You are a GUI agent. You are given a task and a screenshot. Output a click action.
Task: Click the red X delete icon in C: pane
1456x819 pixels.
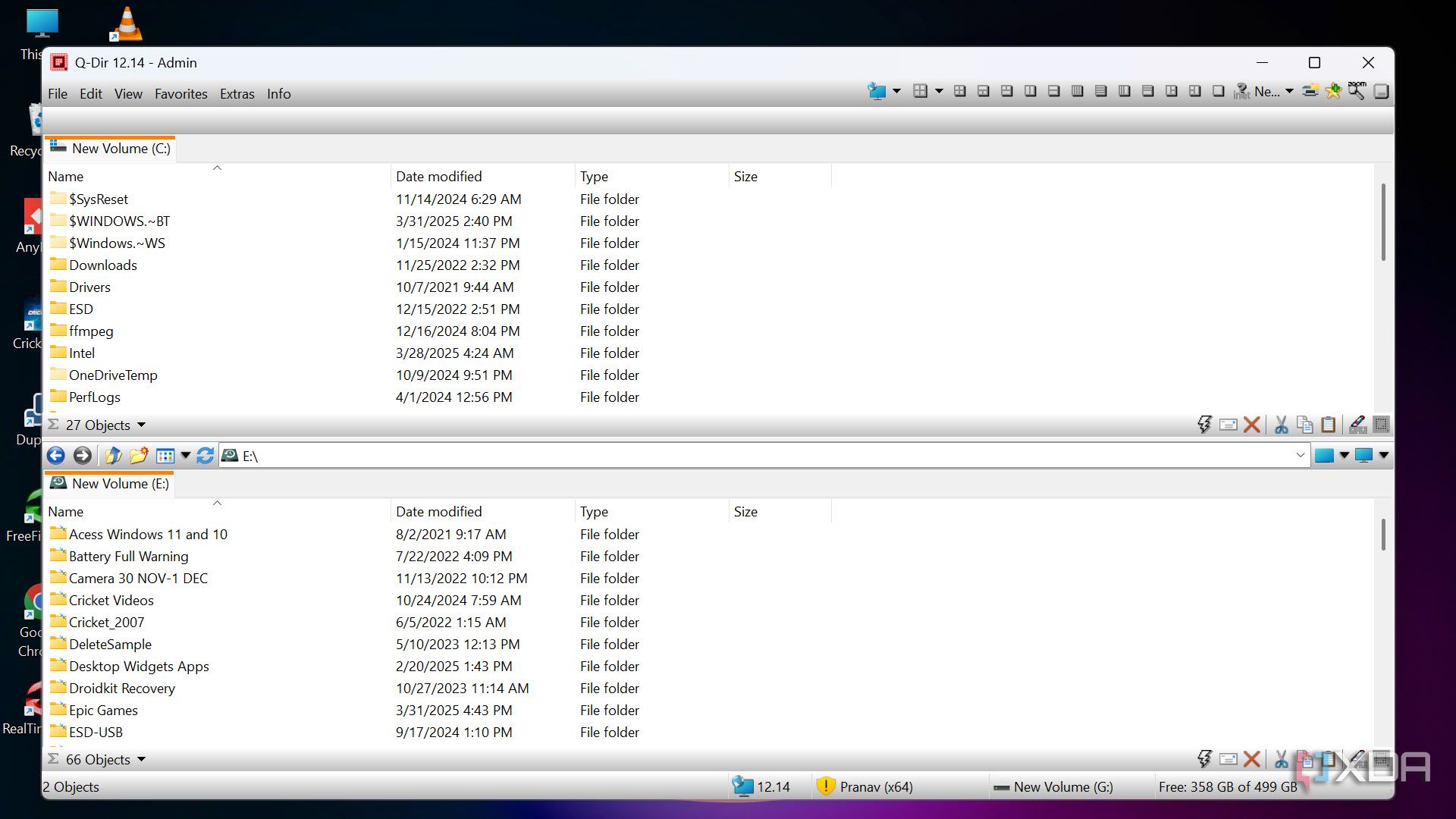[x=1252, y=425]
